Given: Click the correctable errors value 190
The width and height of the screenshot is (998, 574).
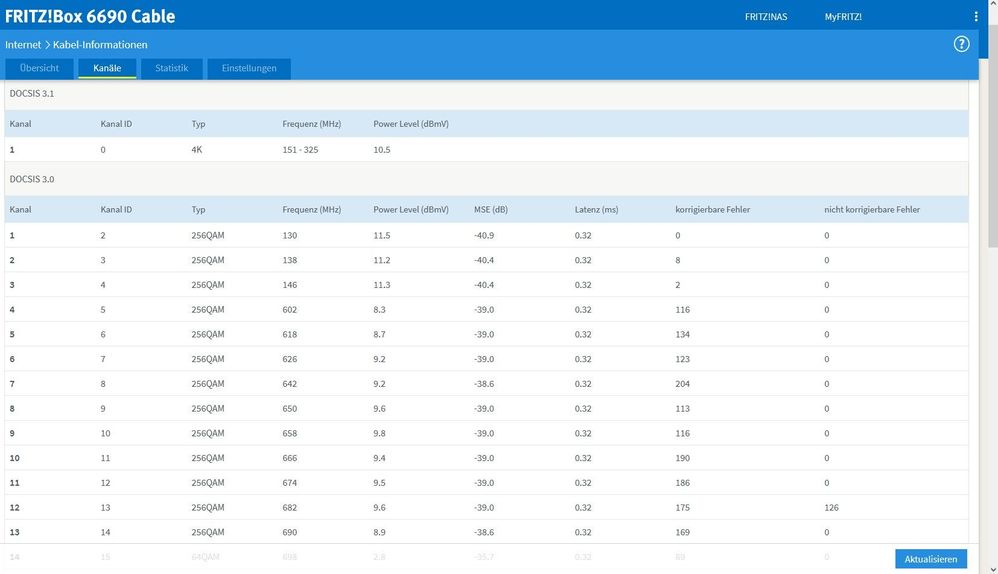Looking at the screenshot, I should 682,458.
